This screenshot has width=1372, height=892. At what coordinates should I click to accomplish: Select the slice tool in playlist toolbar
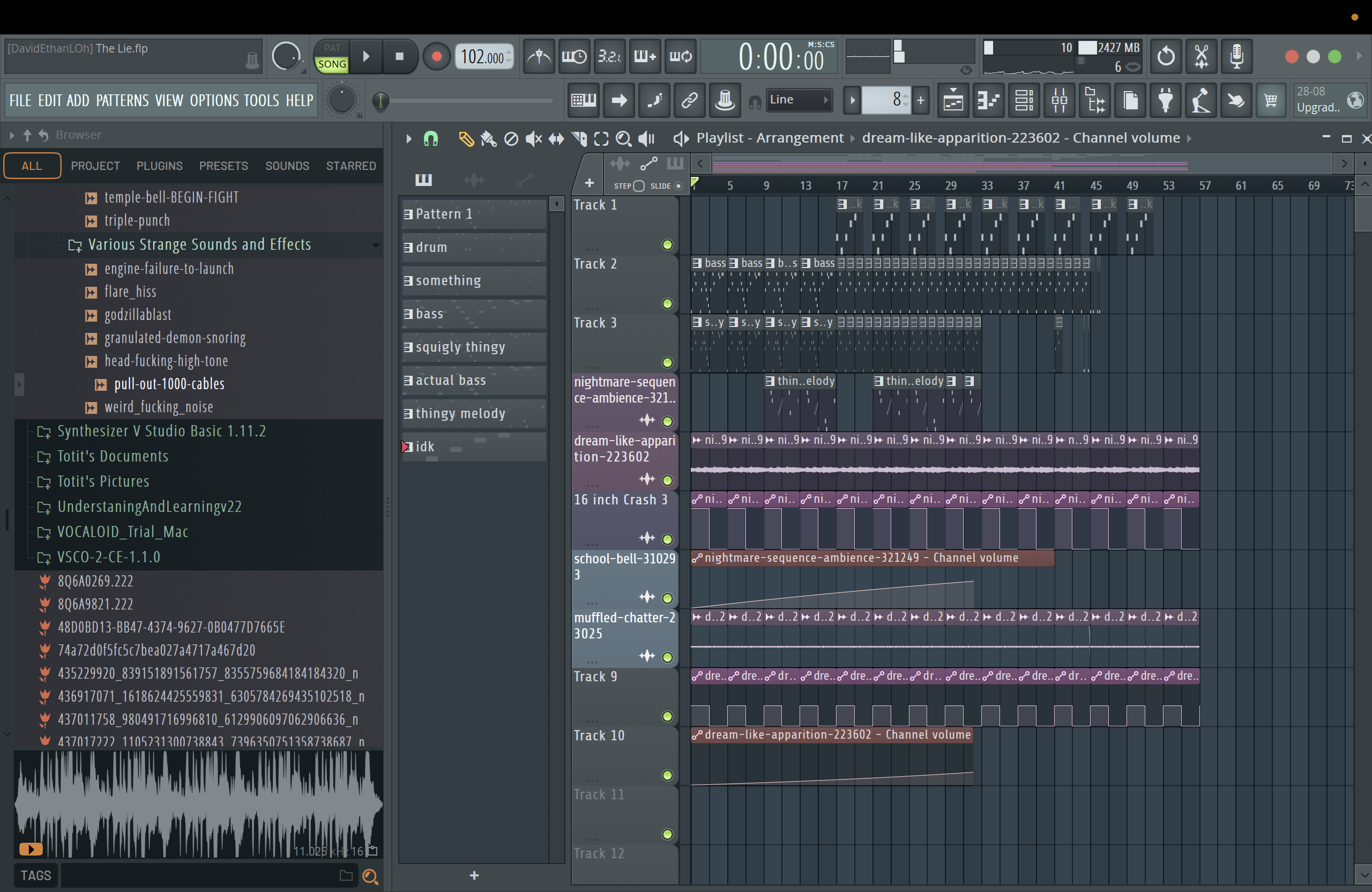[579, 138]
